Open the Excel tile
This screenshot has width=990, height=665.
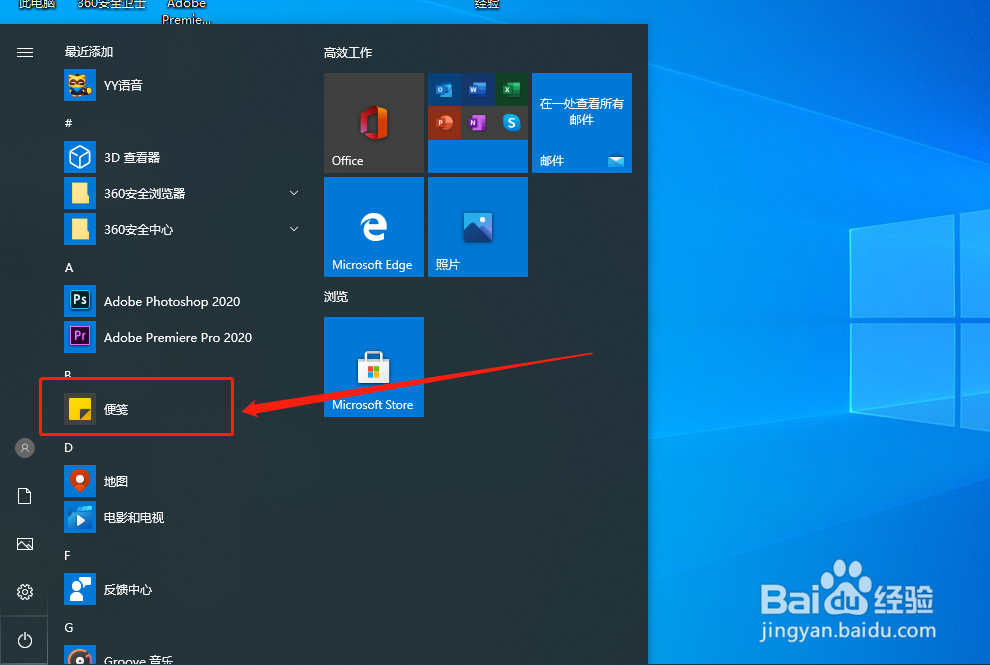coord(513,89)
